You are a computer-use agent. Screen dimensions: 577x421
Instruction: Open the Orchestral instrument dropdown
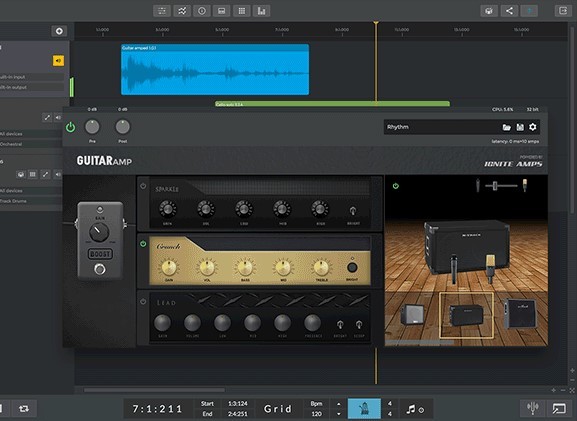pyautogui.click(x=31, y=144)
